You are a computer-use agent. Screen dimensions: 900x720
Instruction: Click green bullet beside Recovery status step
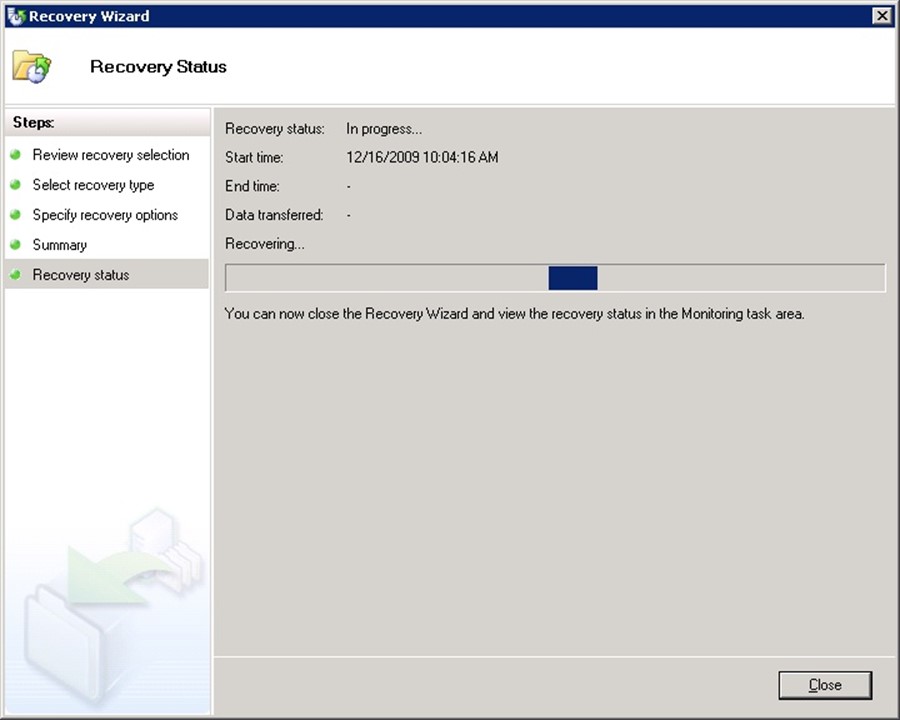click(x=16, y=275)
